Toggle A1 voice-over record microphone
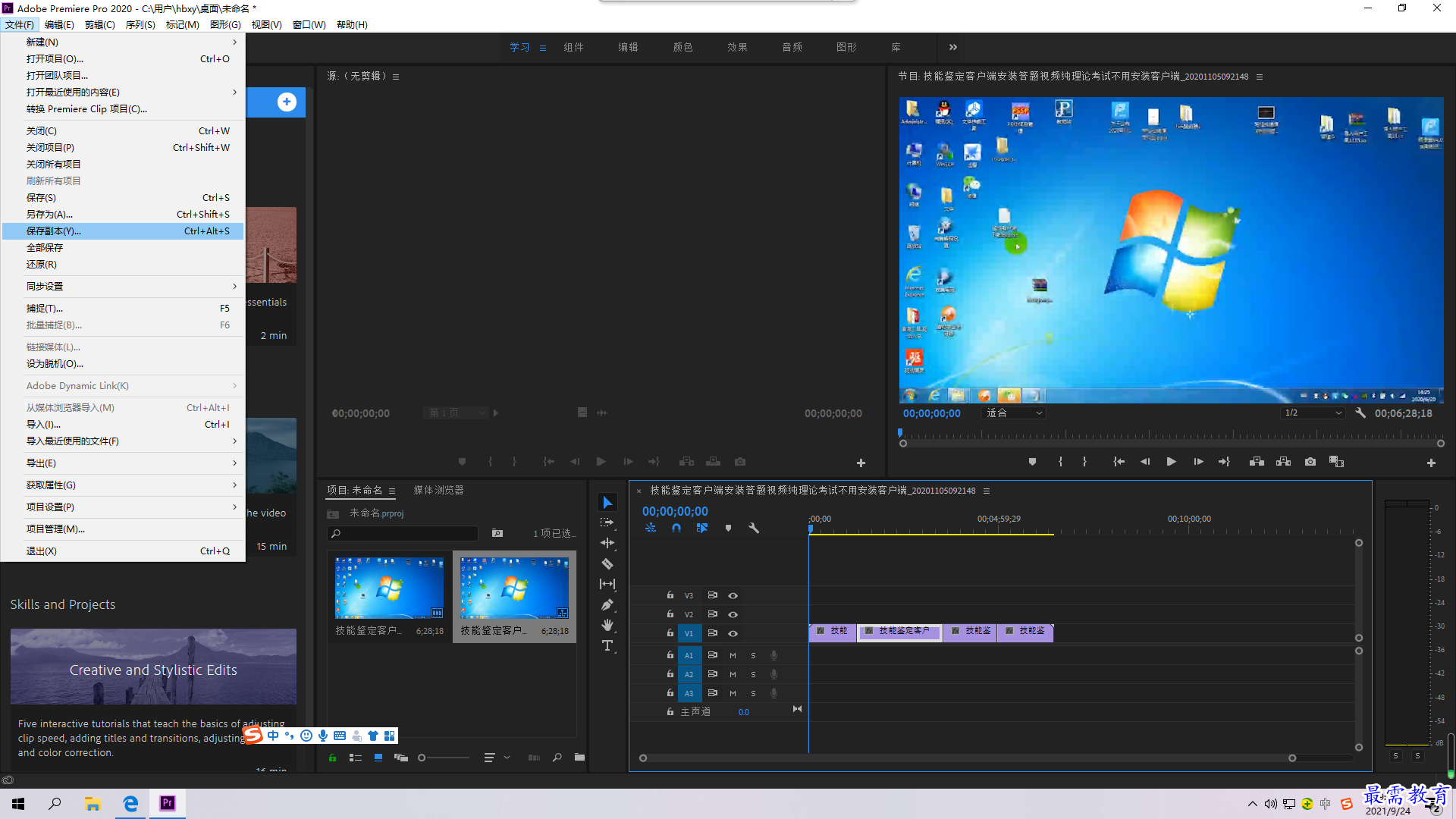 tap(773, 655)
